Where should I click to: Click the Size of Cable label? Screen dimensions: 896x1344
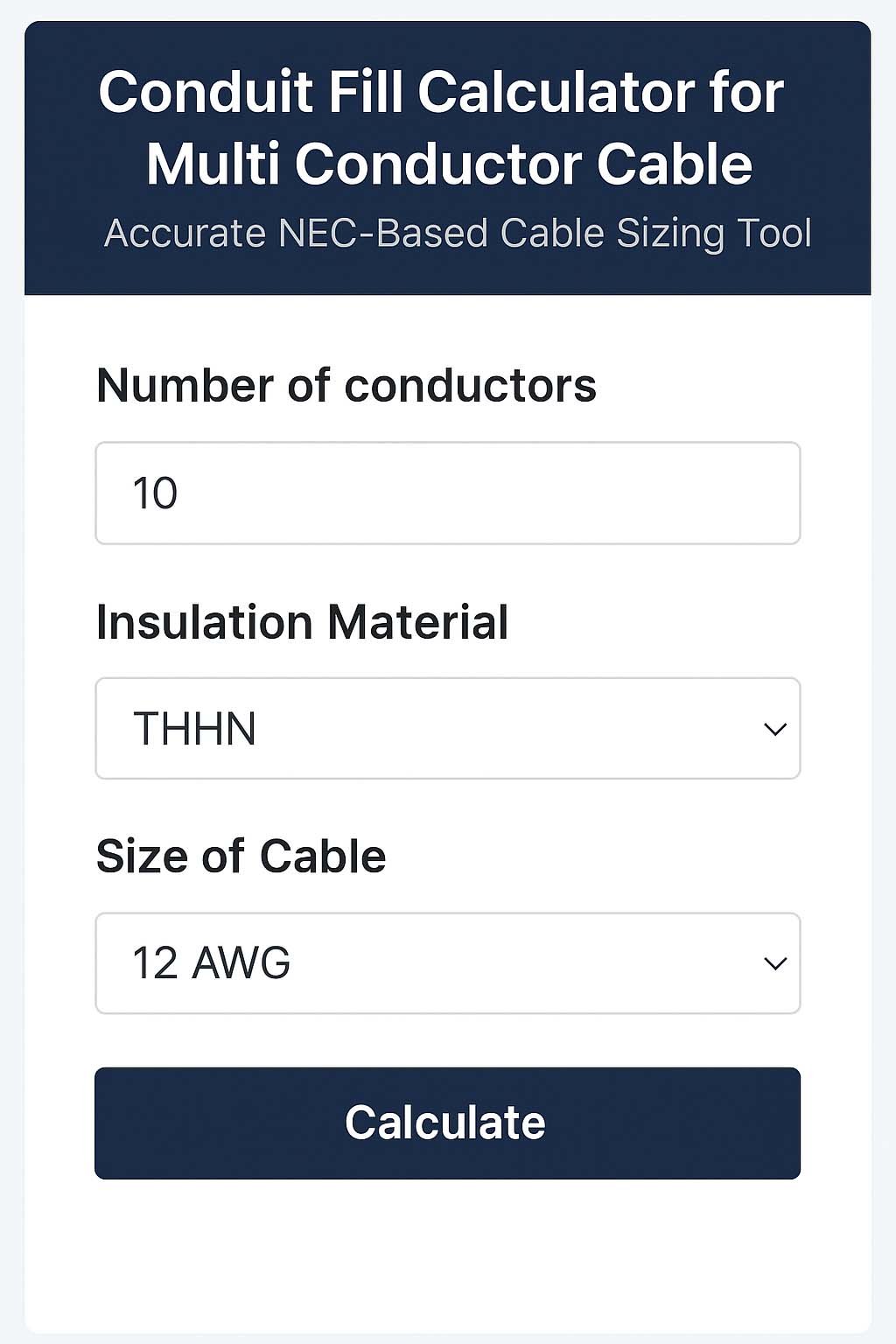click(x=240, y=856)
